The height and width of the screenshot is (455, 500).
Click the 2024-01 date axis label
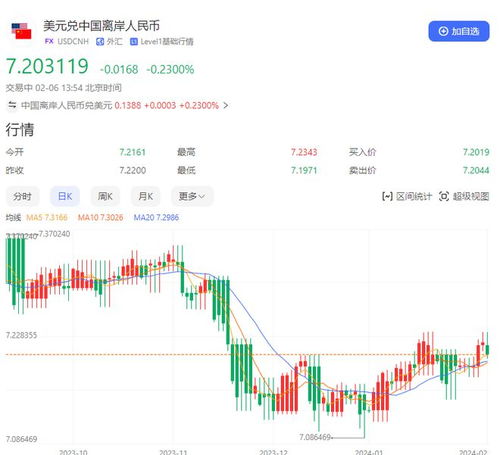click(x=369, y=452)
